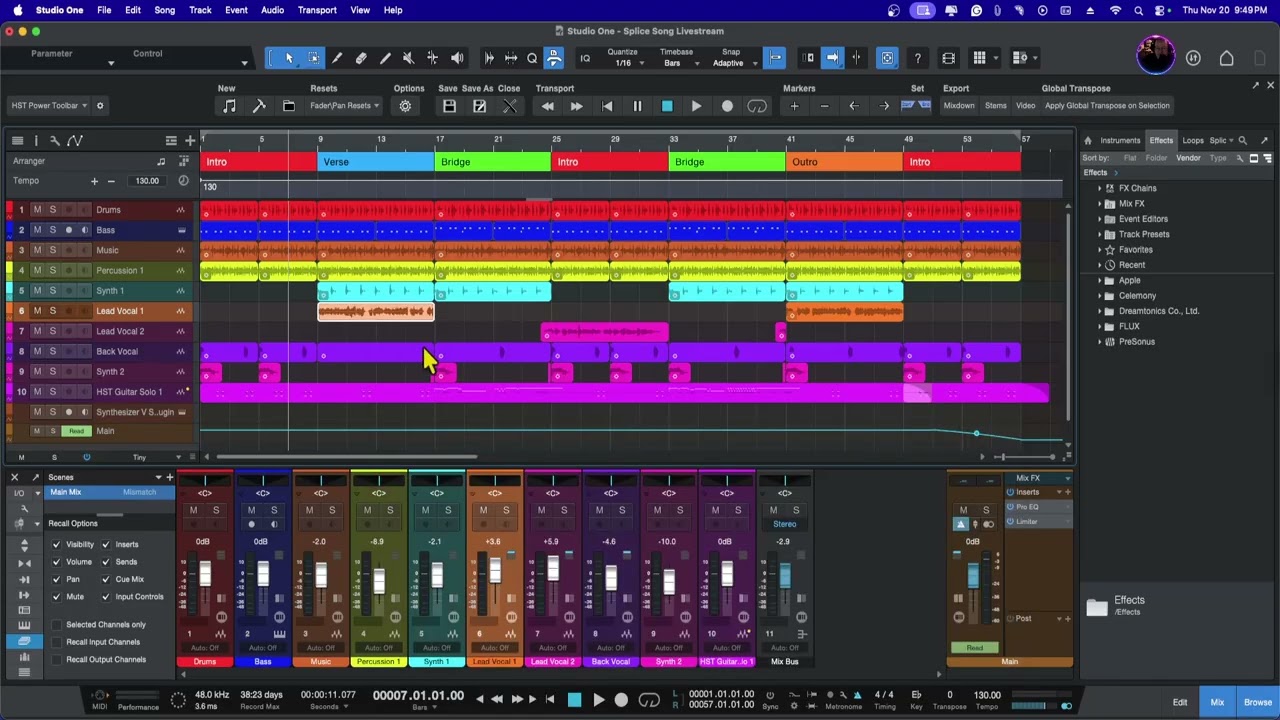Mute the Lead Vocal 1 track

(37, 311)
